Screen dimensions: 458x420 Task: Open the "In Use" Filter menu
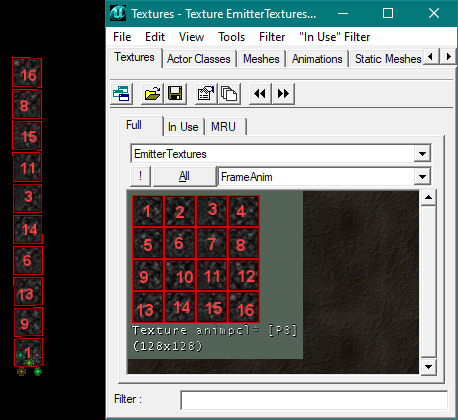[335, 37]
